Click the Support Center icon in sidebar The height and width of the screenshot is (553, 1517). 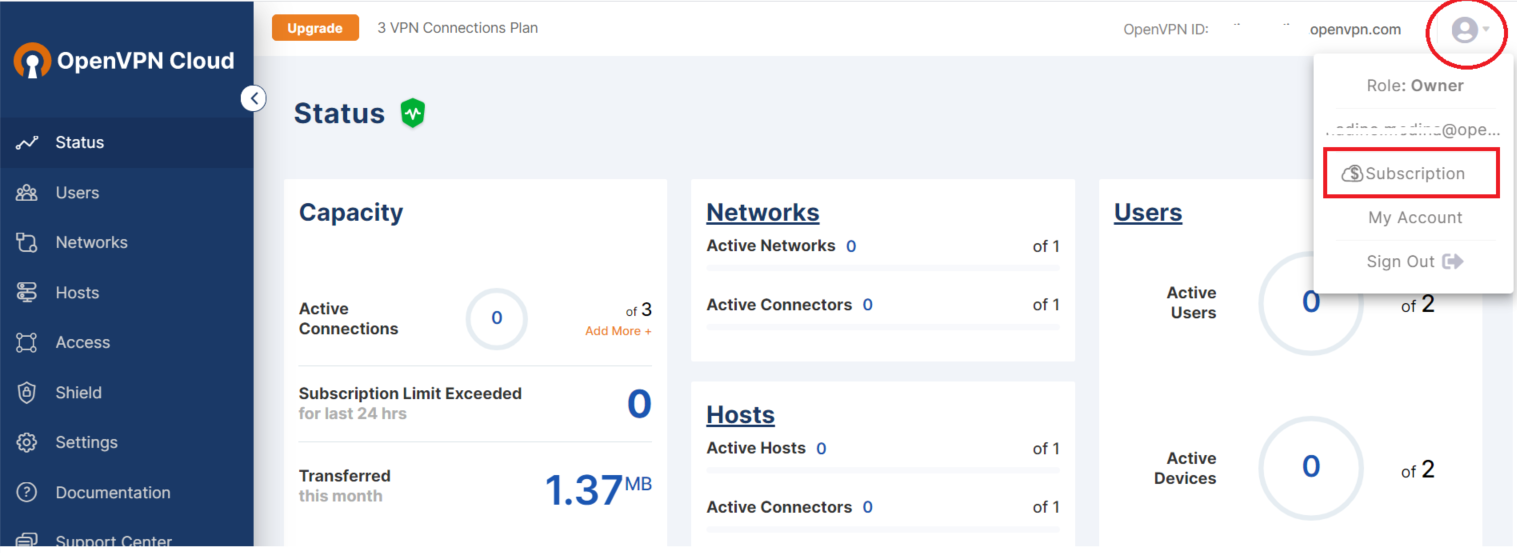tap(27, 540)
